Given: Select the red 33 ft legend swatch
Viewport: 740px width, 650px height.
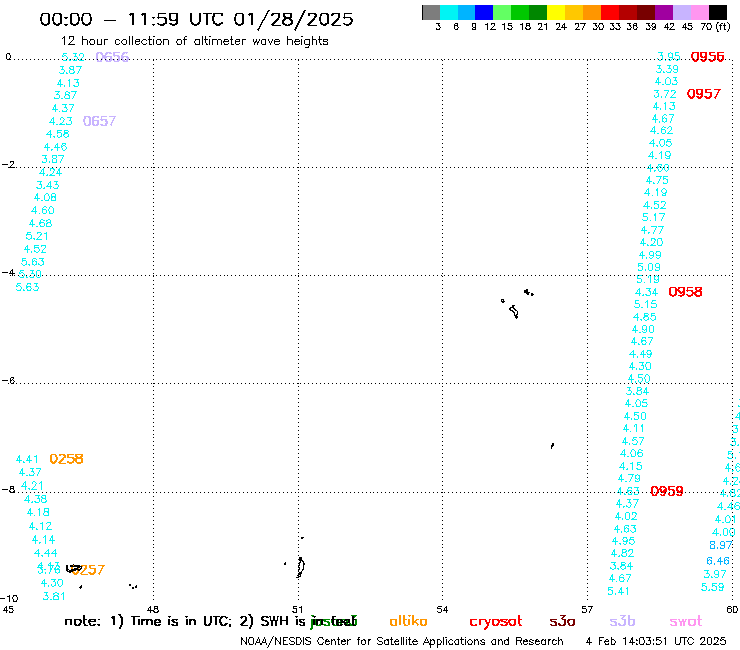Looking at the screenshot, I should click(610, 12).
